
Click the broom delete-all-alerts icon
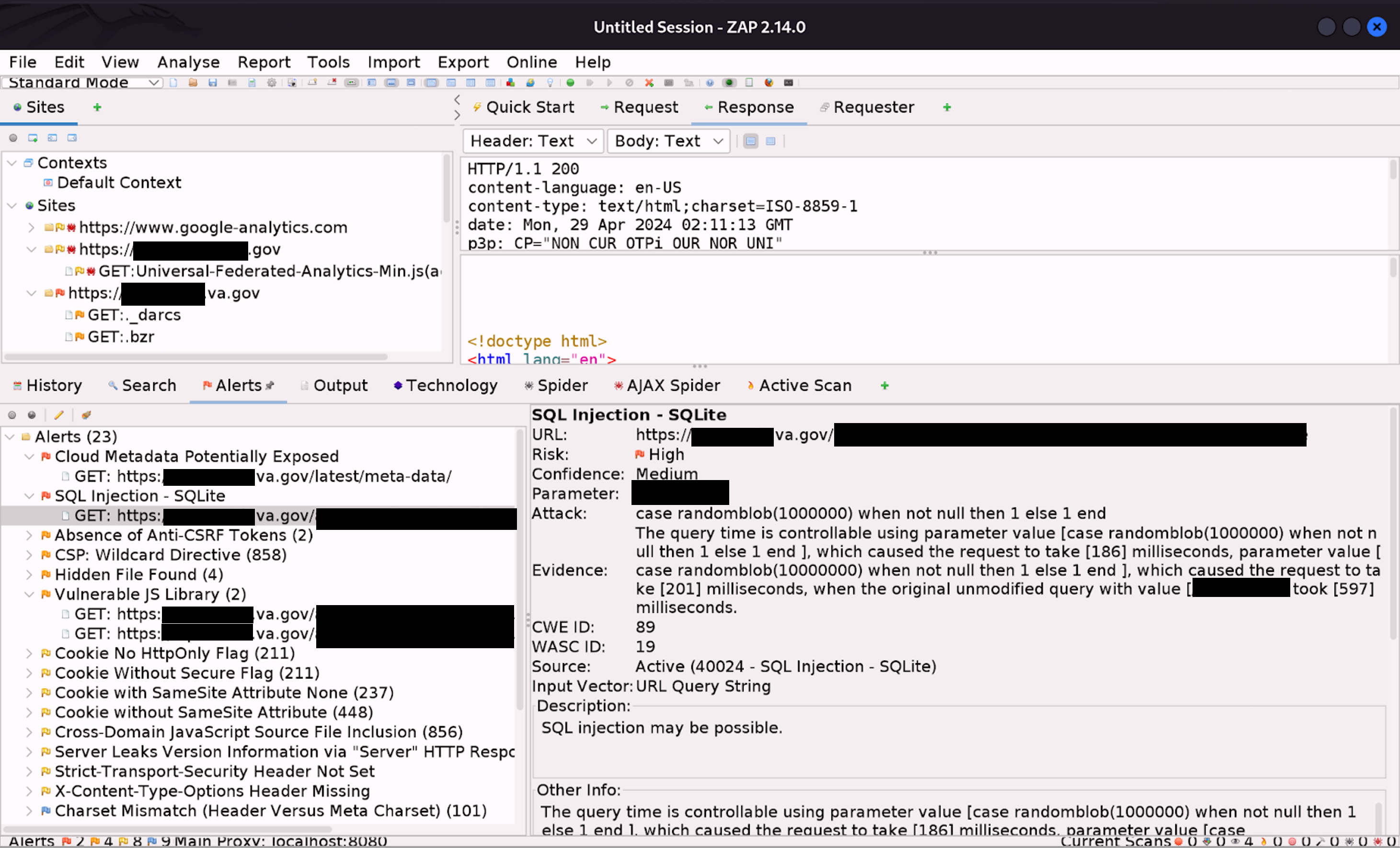pos(86,415)
